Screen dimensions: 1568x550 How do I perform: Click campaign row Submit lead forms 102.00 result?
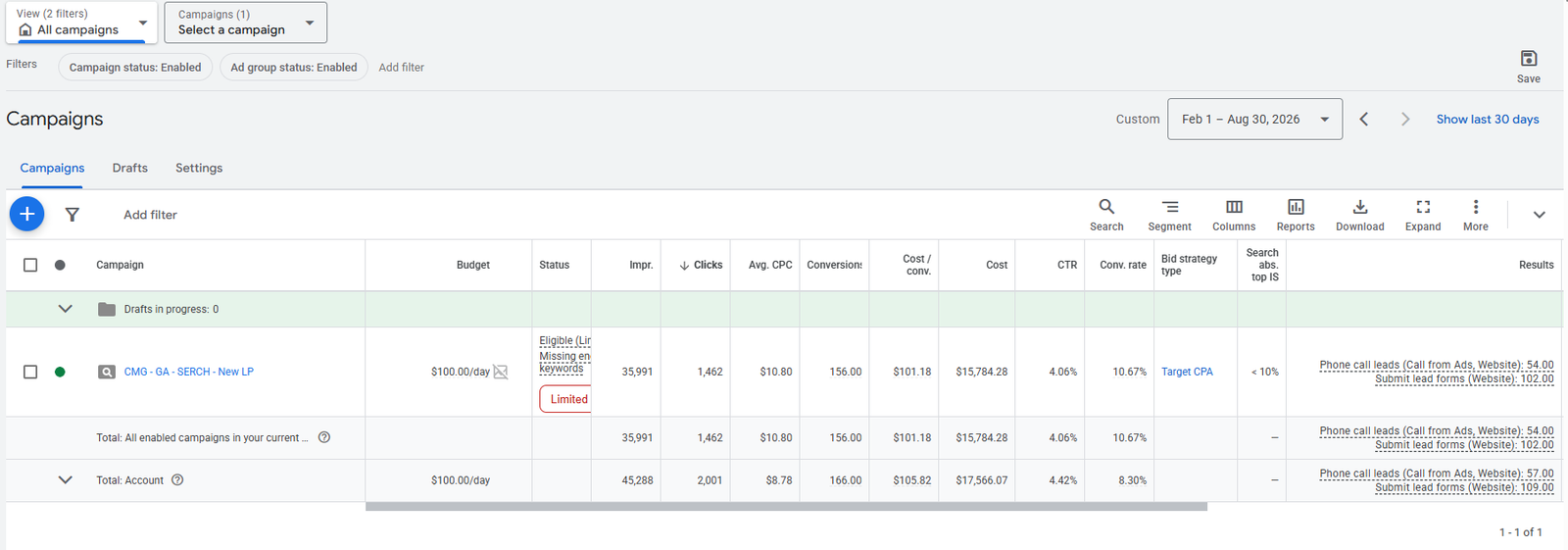(x=1464, y=378)
